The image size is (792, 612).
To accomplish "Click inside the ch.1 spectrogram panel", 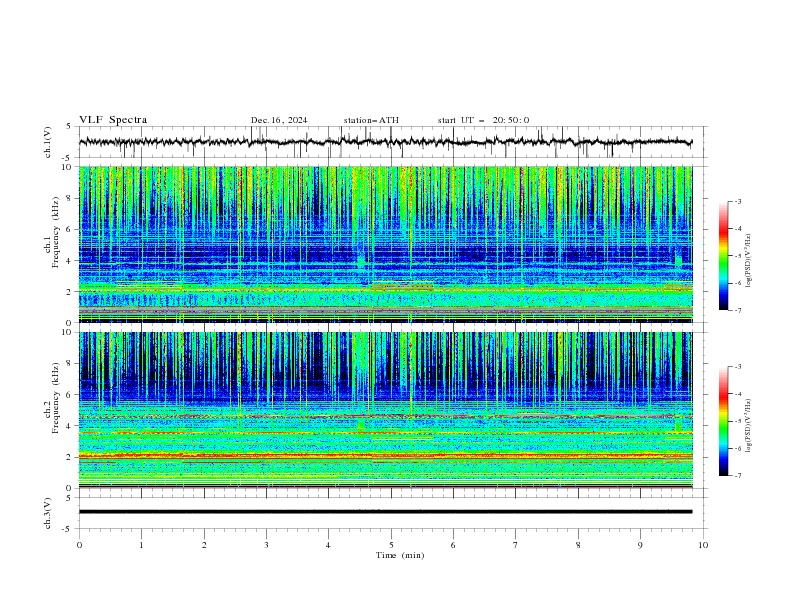I will point(385,244).
